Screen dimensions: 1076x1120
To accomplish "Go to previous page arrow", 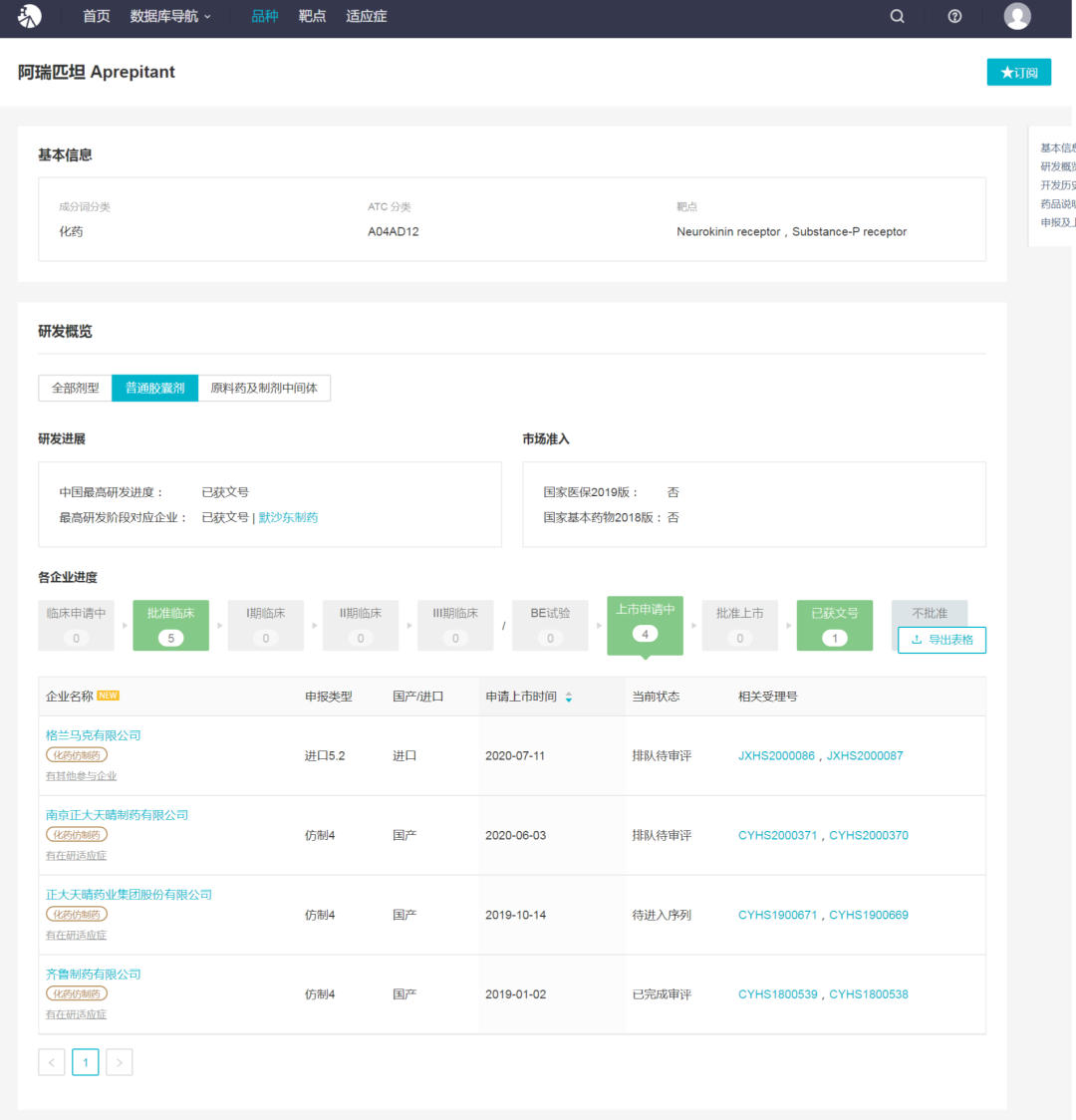I will [x=52, y=1062].
